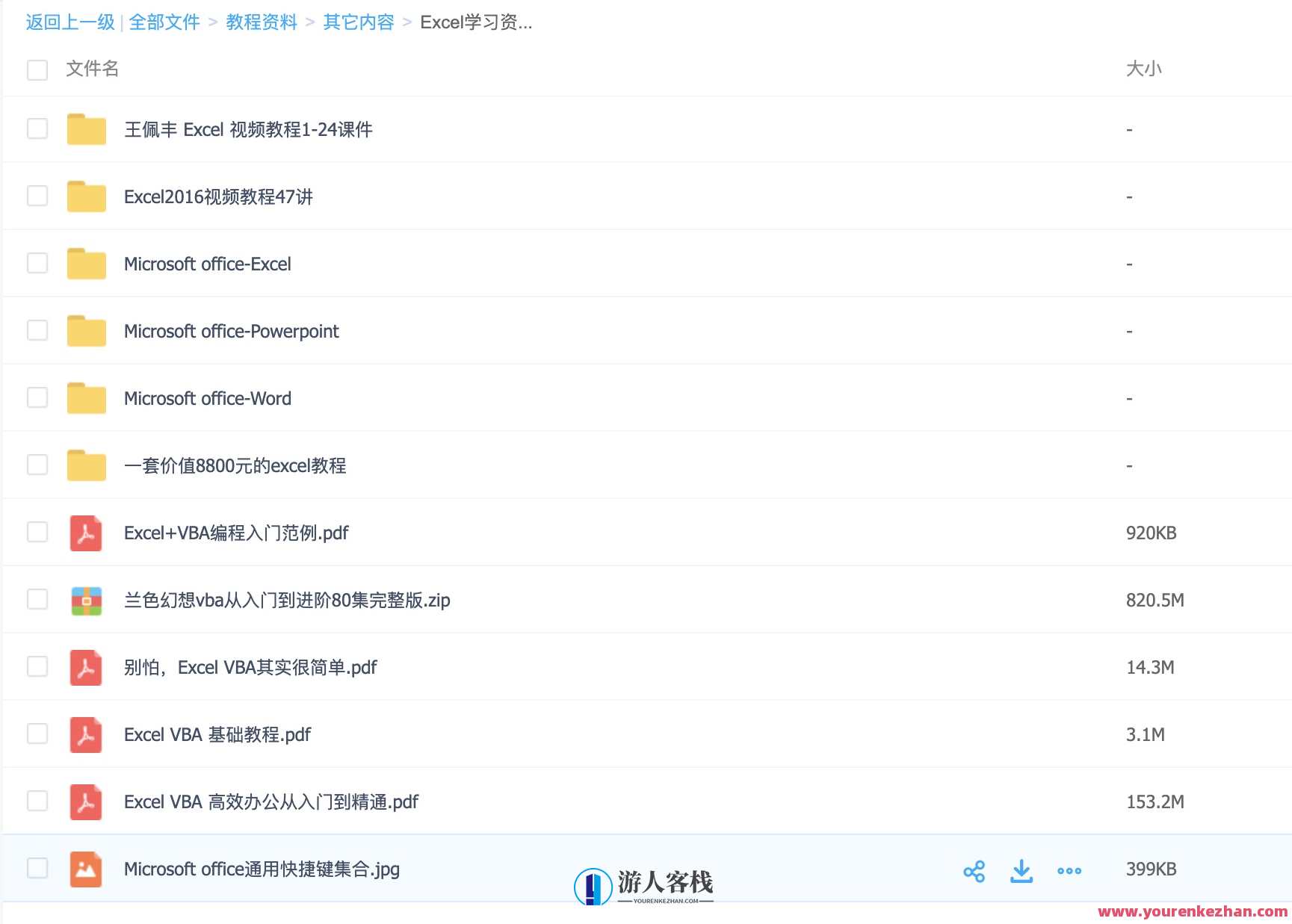Screen dimensions: 1292x924
Task: Click the share icon on the jpg row
Action: click(974, 870)
